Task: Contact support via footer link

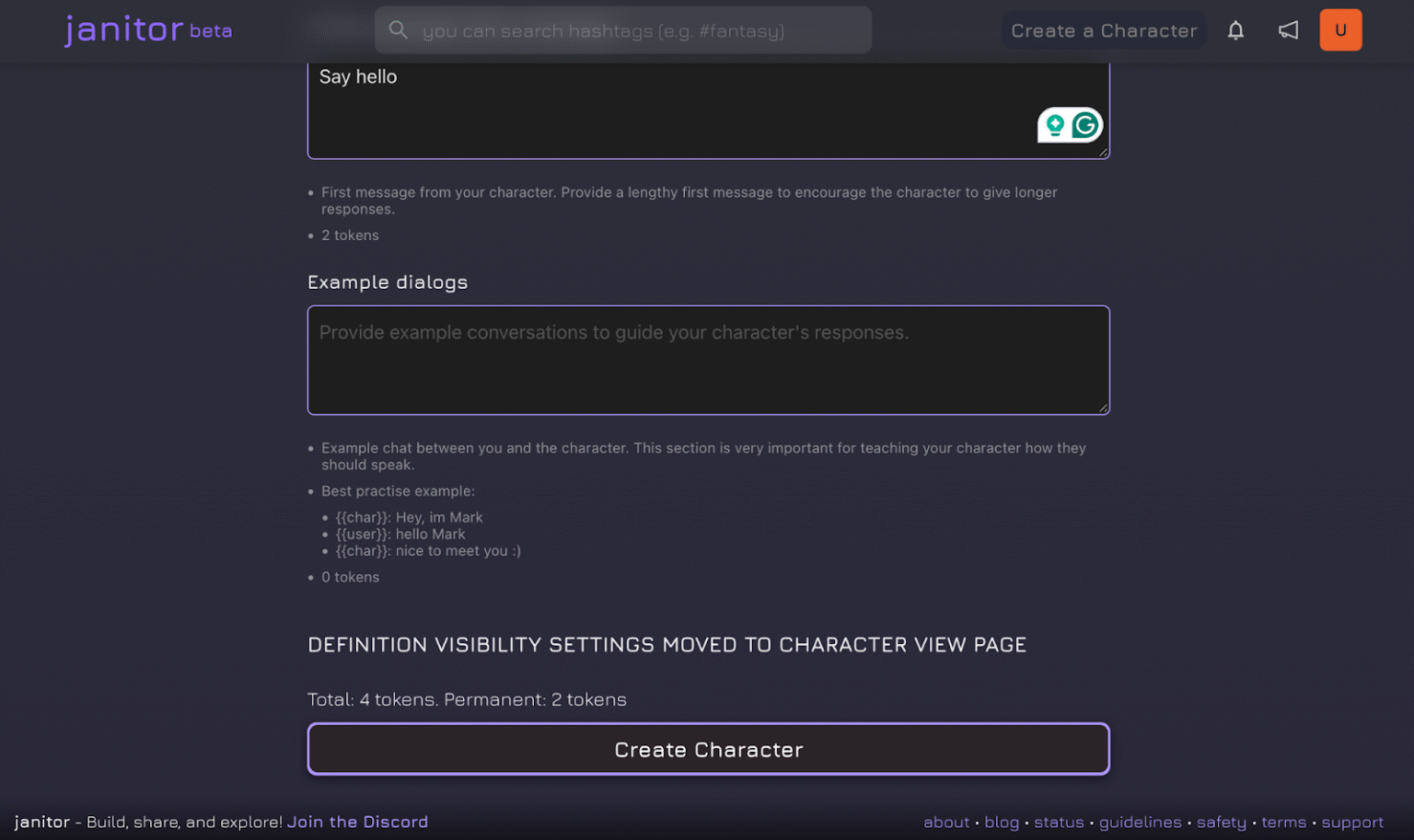Action: (1351, 822)
